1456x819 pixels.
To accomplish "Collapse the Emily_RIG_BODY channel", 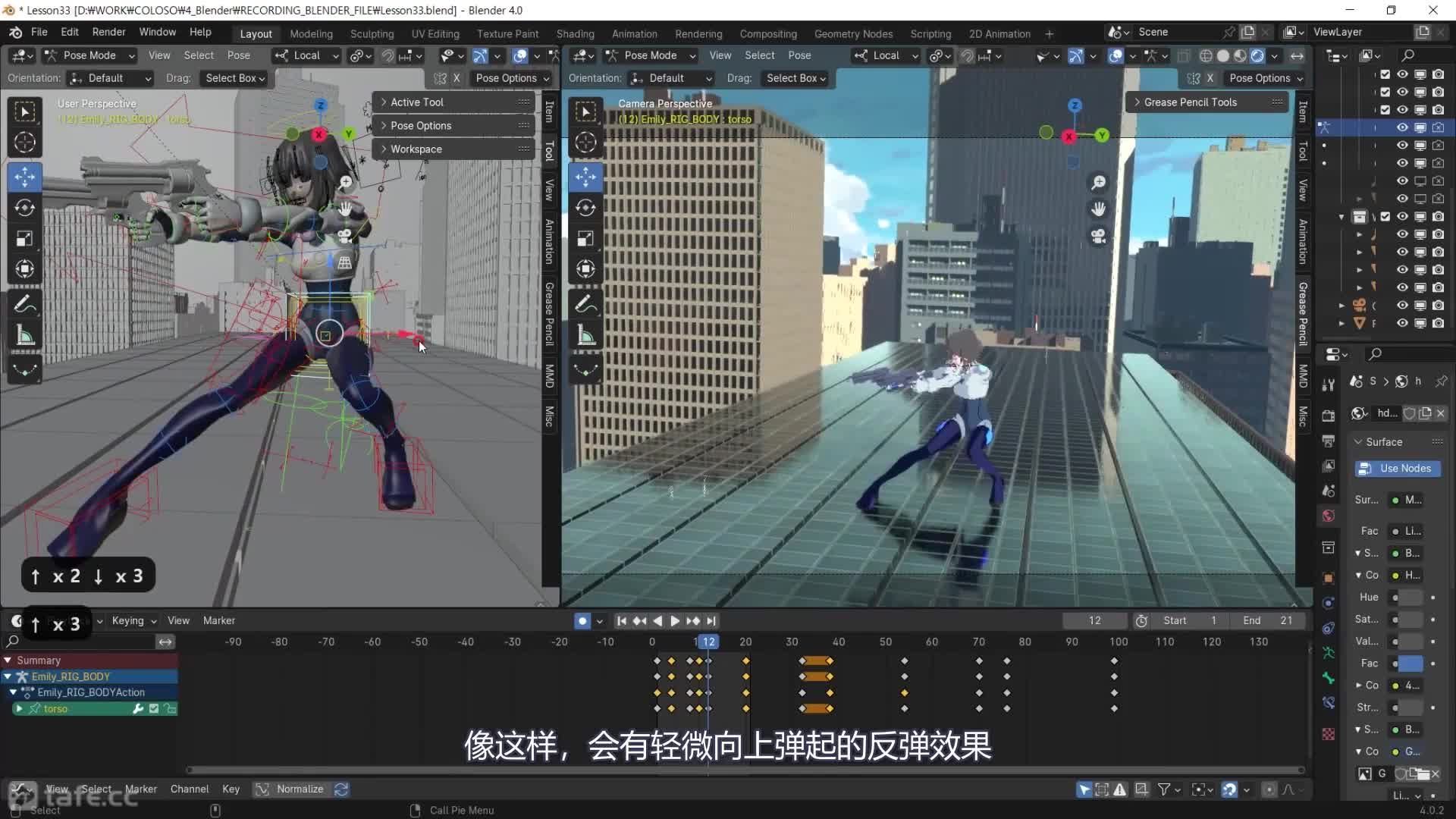I will click(8, 676).
